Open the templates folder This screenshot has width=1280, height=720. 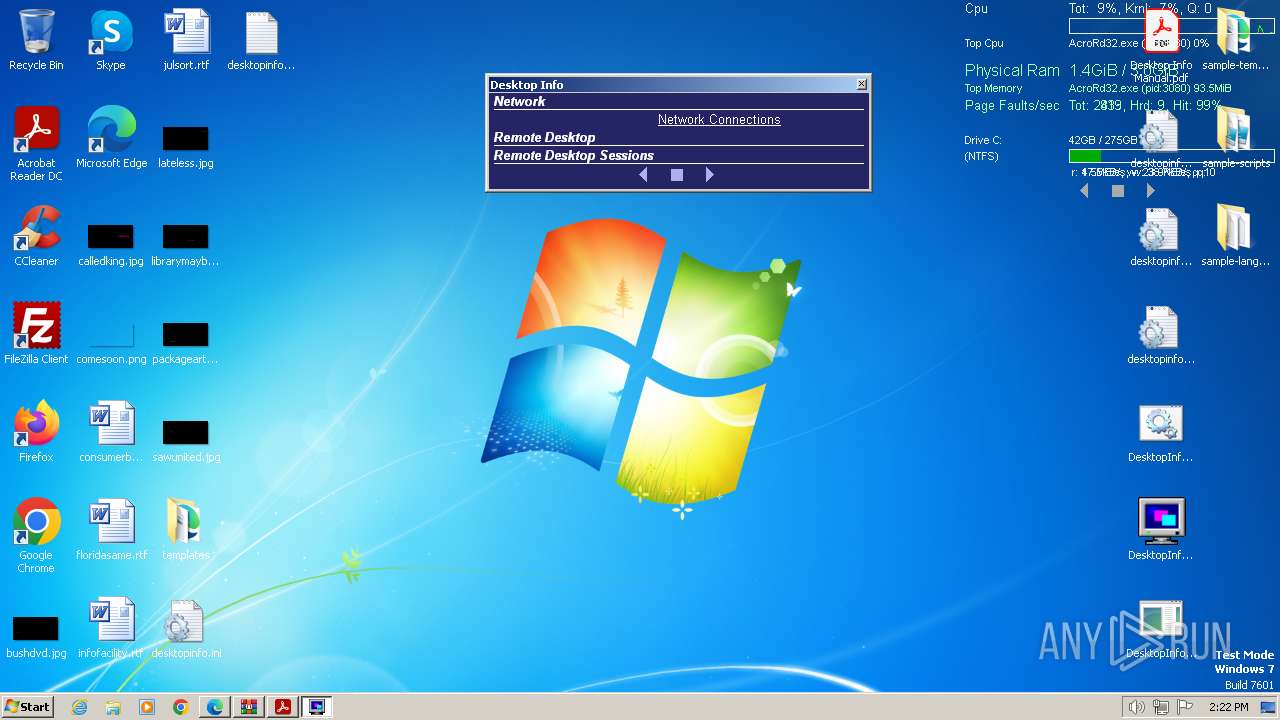point(186,530)
